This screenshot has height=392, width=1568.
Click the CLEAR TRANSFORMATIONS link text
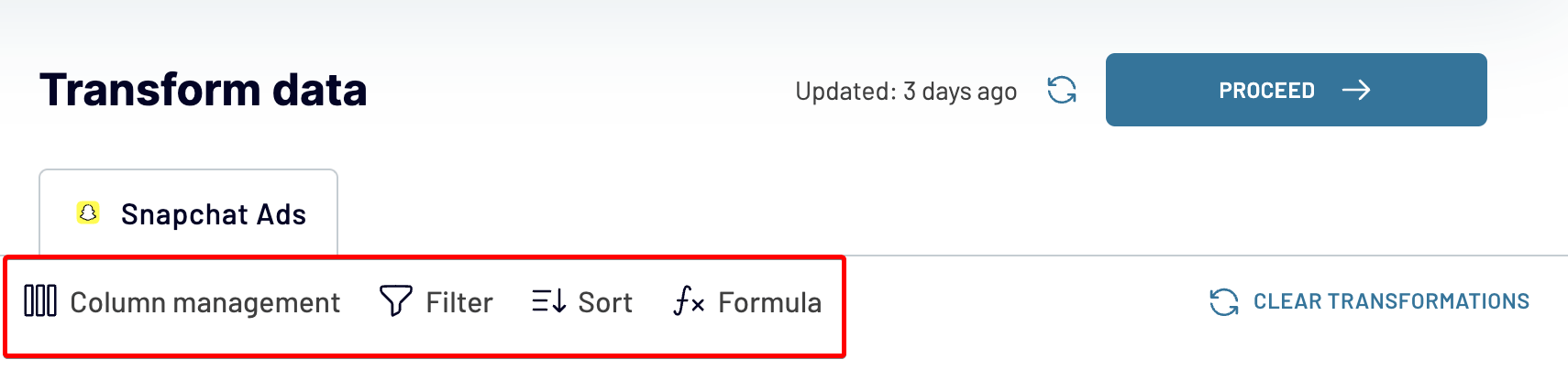[1391, 301]
